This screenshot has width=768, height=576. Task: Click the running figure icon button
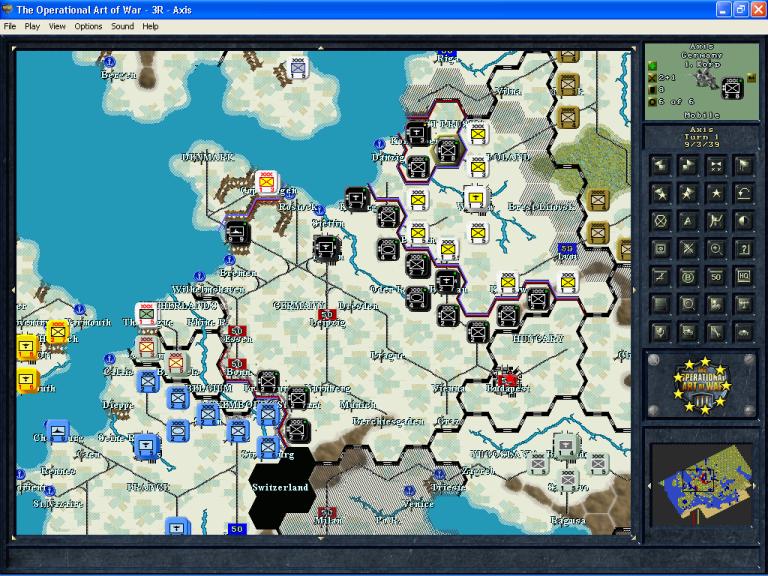coord(716,221)
